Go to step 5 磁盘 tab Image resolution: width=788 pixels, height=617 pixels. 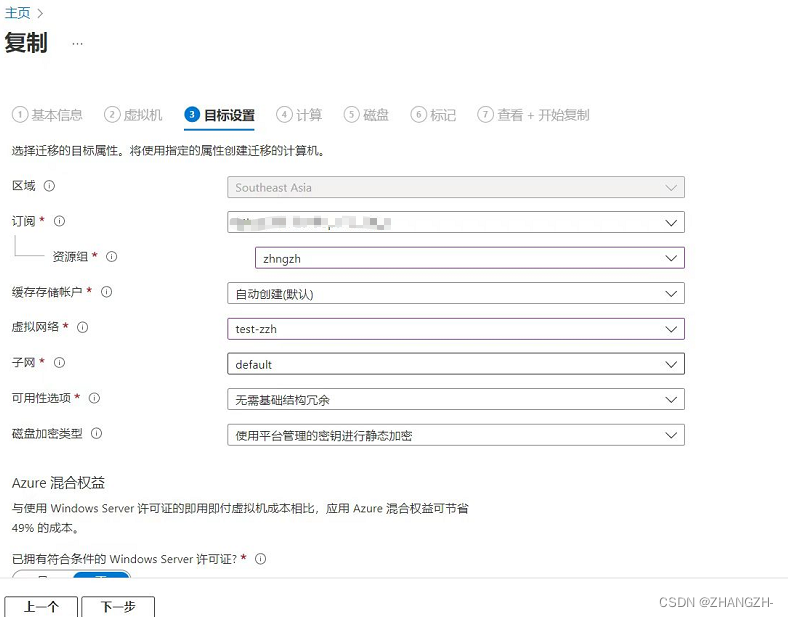[366, 115]
